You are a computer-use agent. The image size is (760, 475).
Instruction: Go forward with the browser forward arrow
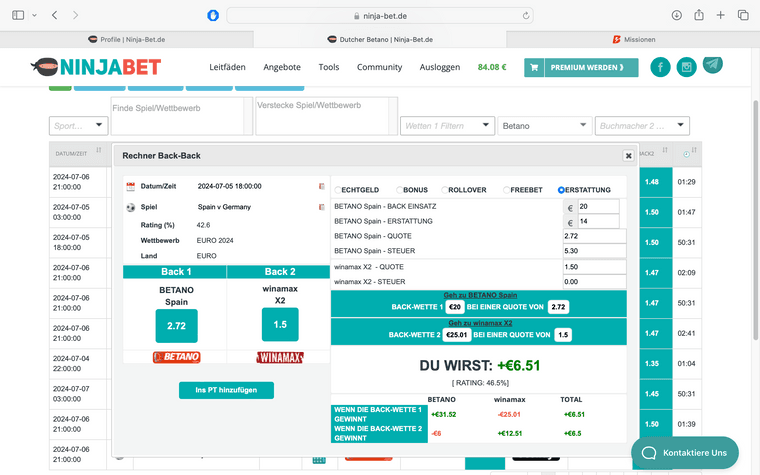(x=75, y=15)
